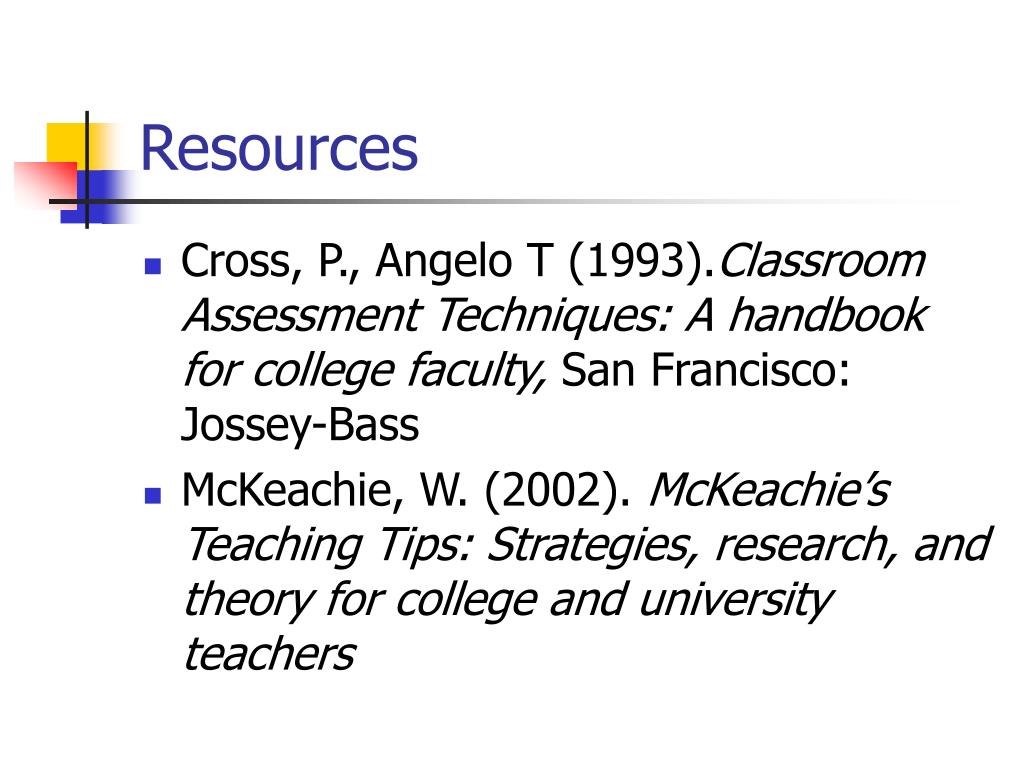The height and width of the screenshot is (768, 1024).
Task: Click the text "McKeachie, W. (2002)."
Action: click(x=406, y=490)
